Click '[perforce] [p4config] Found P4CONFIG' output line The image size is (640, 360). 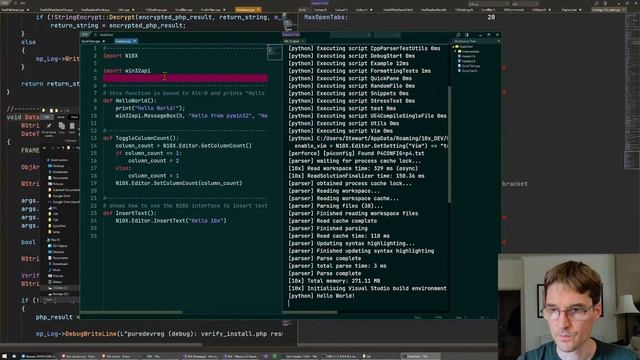[x=356, y=153]
